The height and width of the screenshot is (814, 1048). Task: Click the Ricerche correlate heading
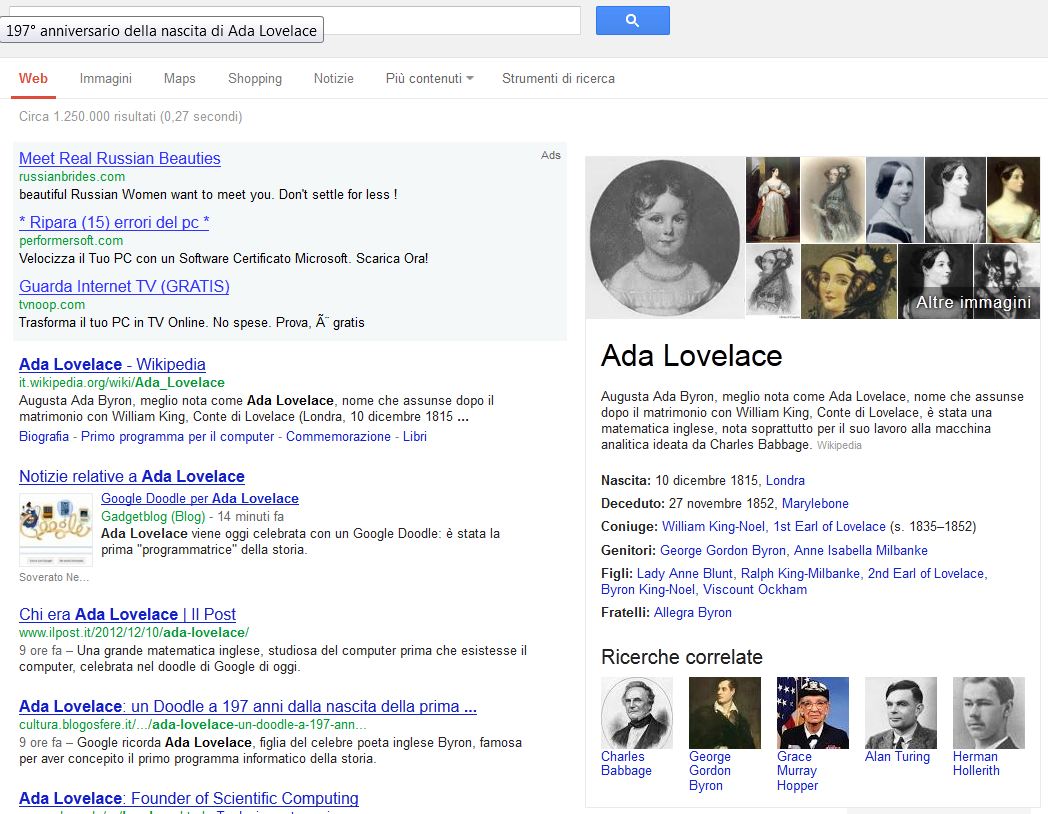(682, 657)
